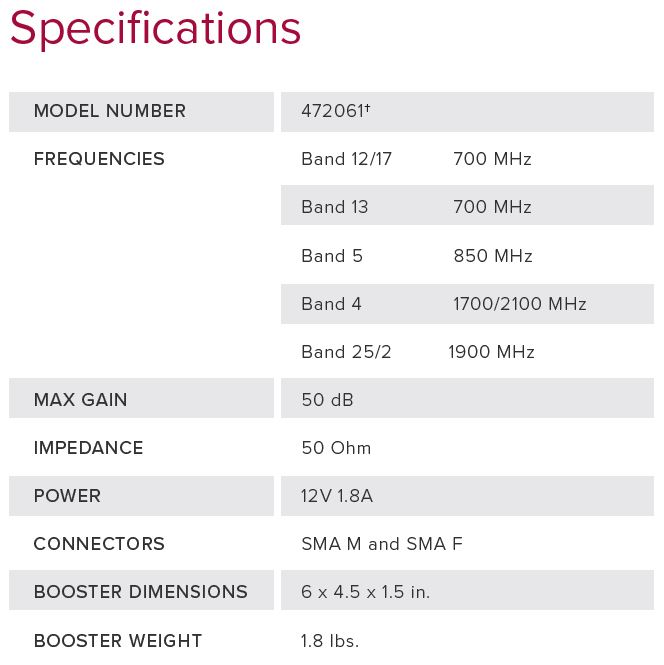Viewport: 664px width, 665px height.
Task: Click model number value 472061
Action: pos(336,111)
